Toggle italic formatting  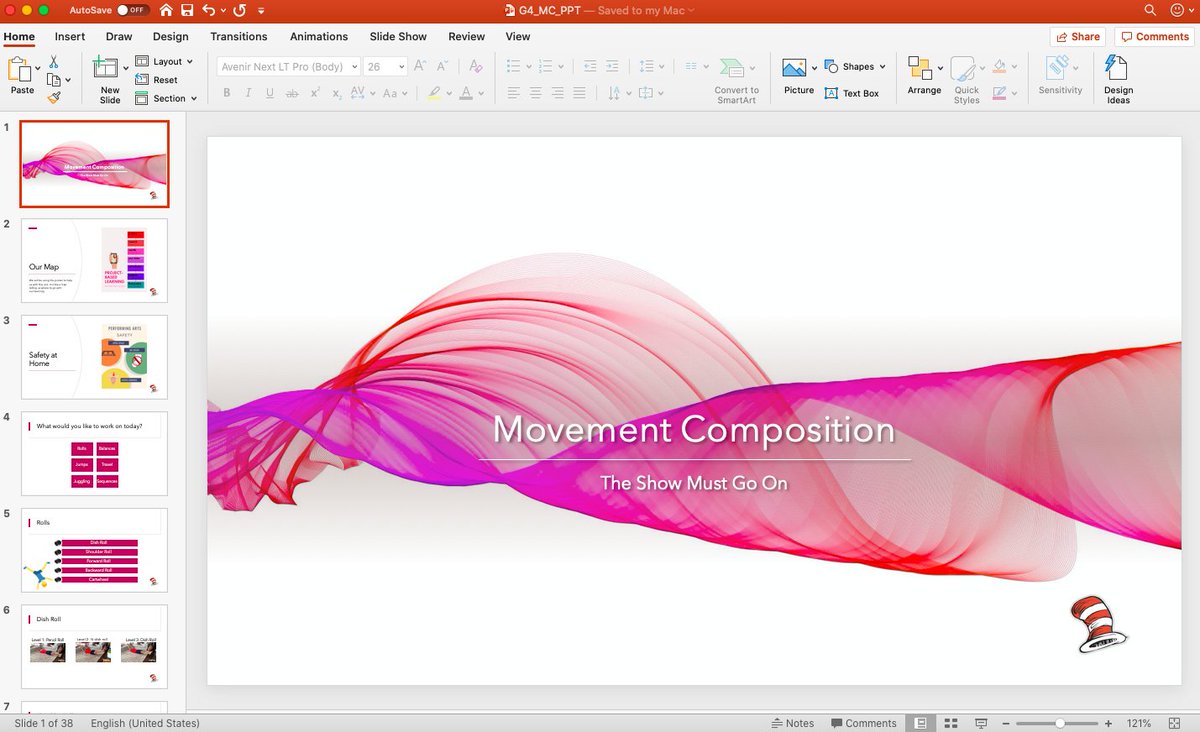pyautogui.click(x=249, y=93)
